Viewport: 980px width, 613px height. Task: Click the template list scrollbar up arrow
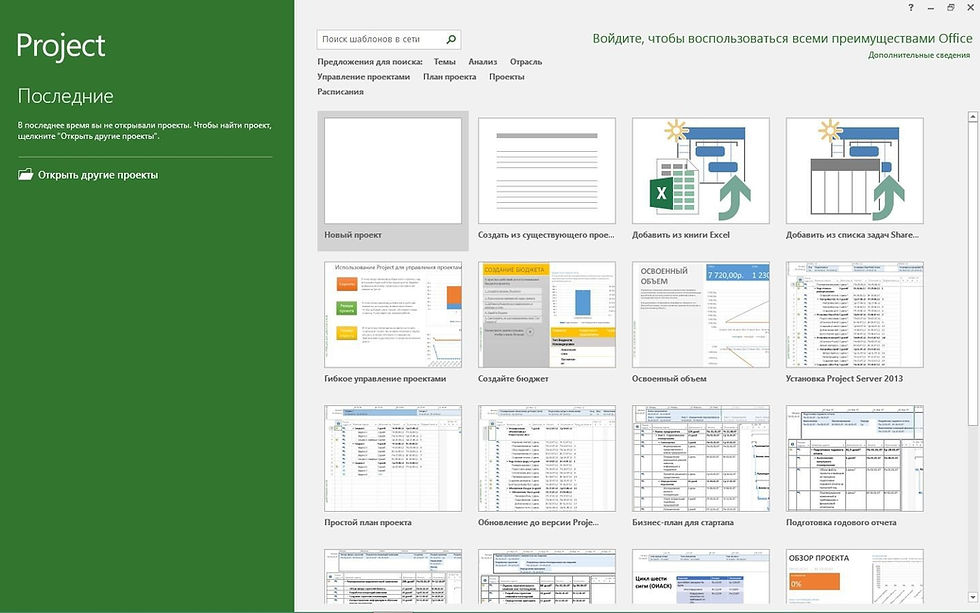click(x=972, y=116)
